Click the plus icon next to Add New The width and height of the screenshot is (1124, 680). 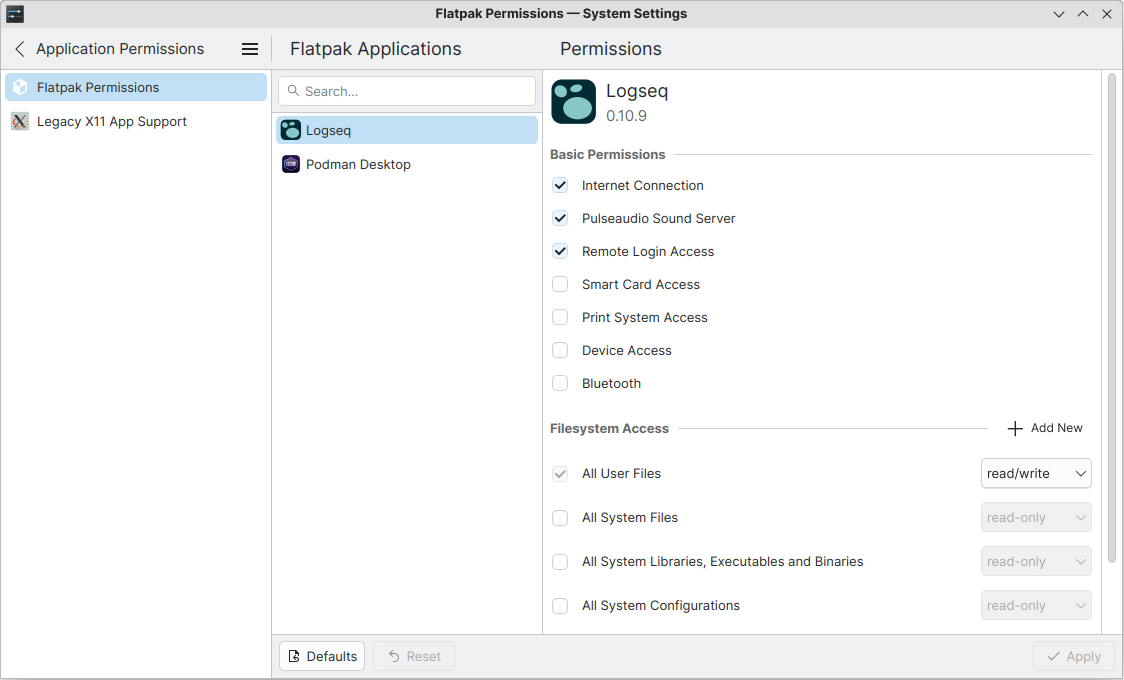(x=1015, y=428)
